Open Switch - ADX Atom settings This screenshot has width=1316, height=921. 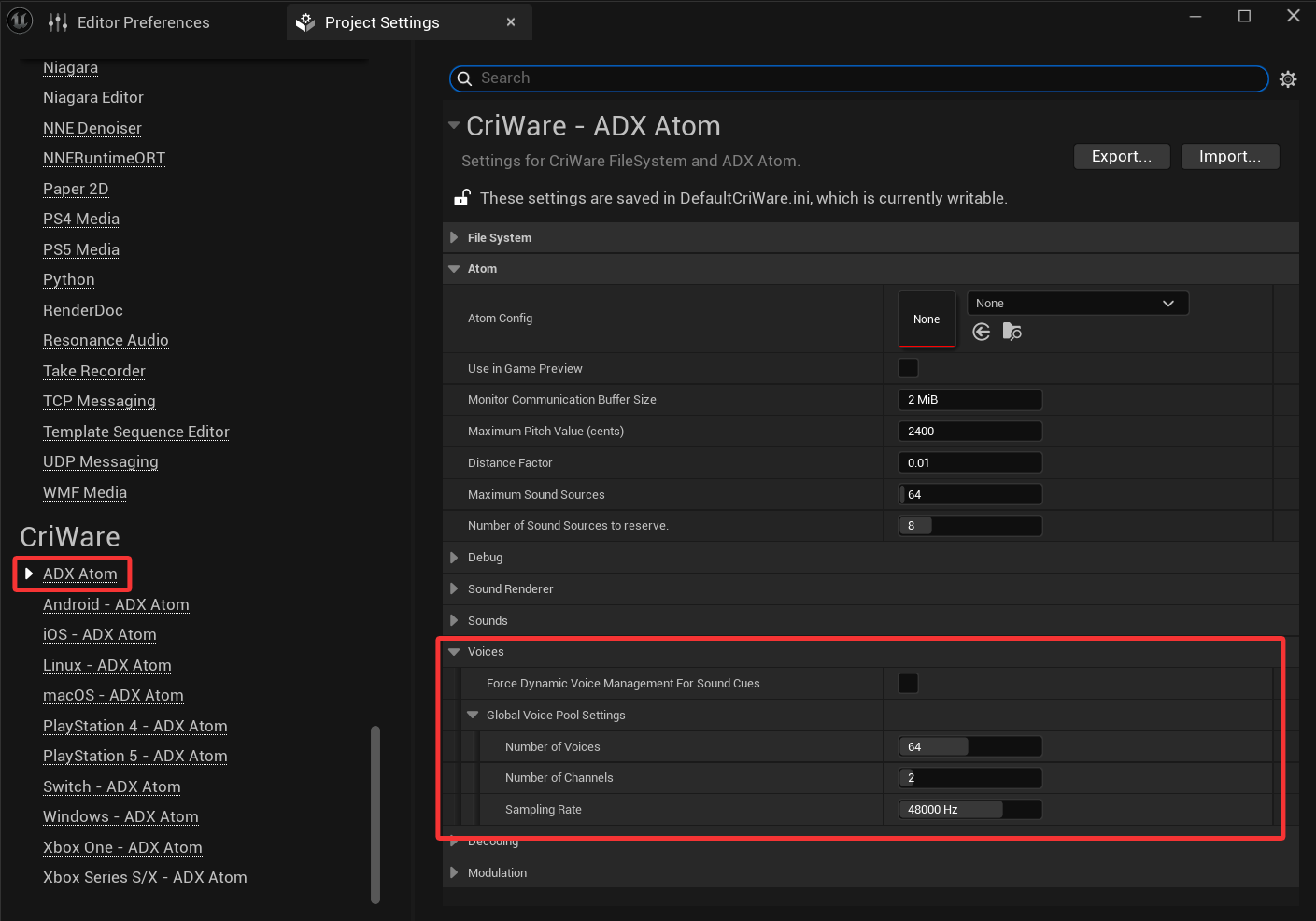[112, 786]
